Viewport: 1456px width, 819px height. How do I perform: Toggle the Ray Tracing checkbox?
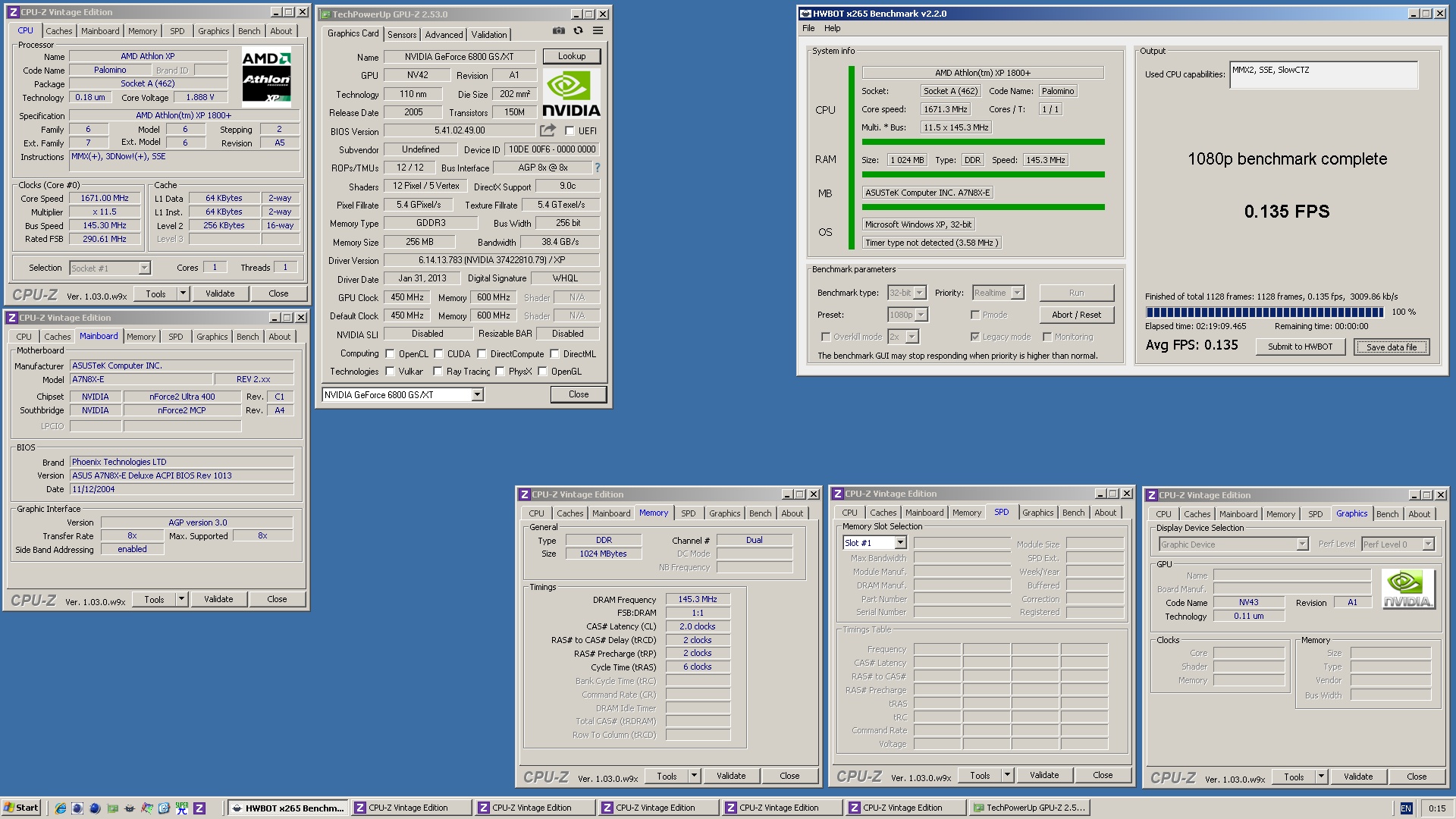coord(438,372)
